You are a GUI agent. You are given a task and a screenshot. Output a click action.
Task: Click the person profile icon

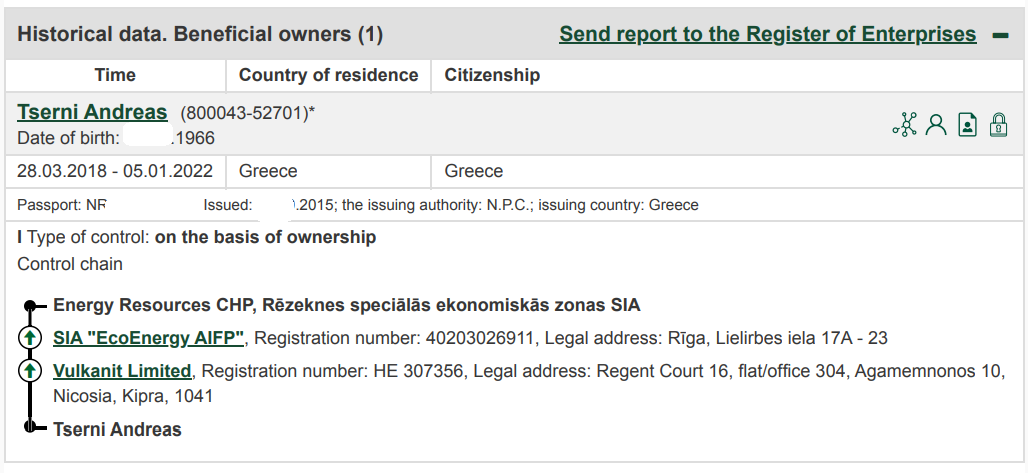pyautogui.click(x=936, y=124)
